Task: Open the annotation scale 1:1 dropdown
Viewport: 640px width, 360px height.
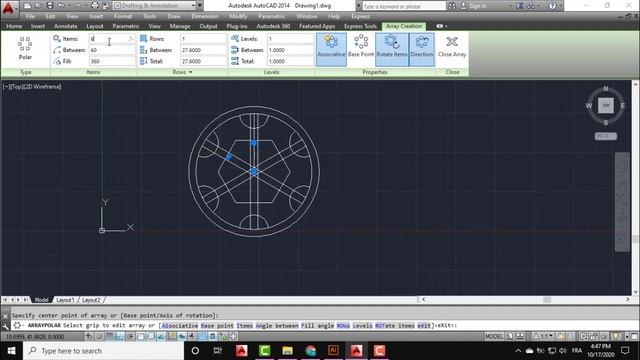Action: (543, 336)
